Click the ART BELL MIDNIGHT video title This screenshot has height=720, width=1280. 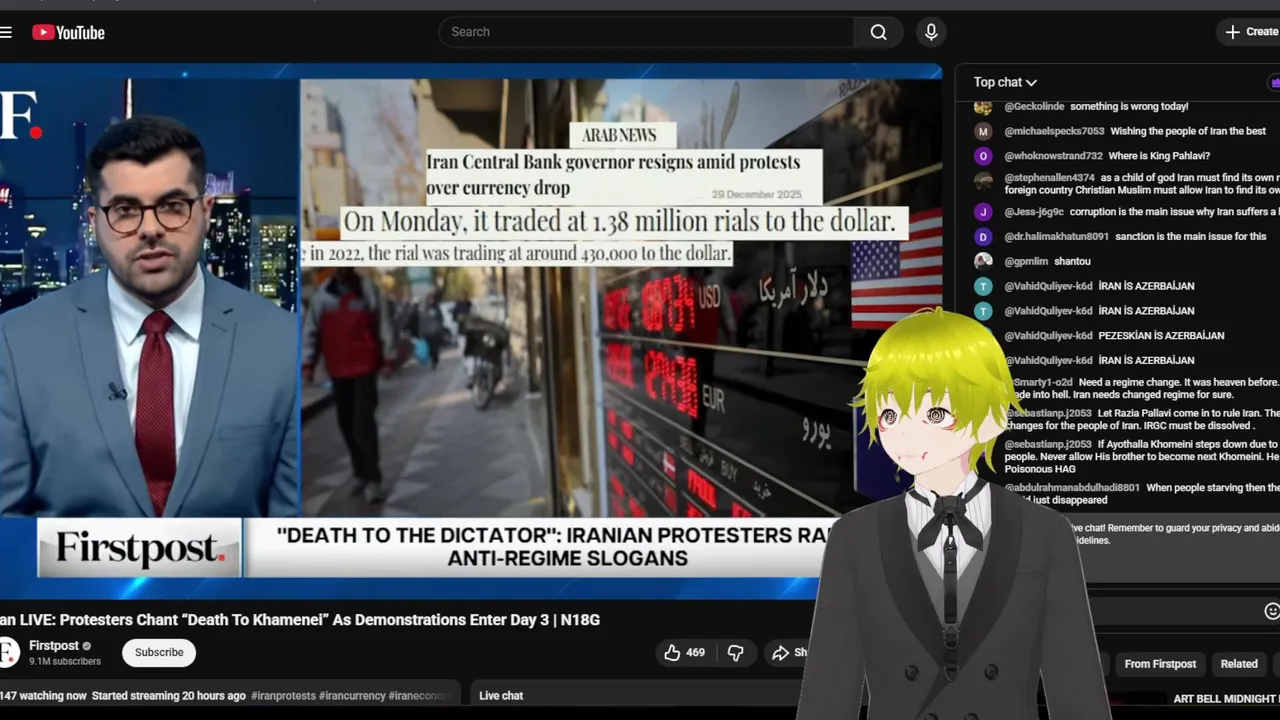(x=1226, y=699)
